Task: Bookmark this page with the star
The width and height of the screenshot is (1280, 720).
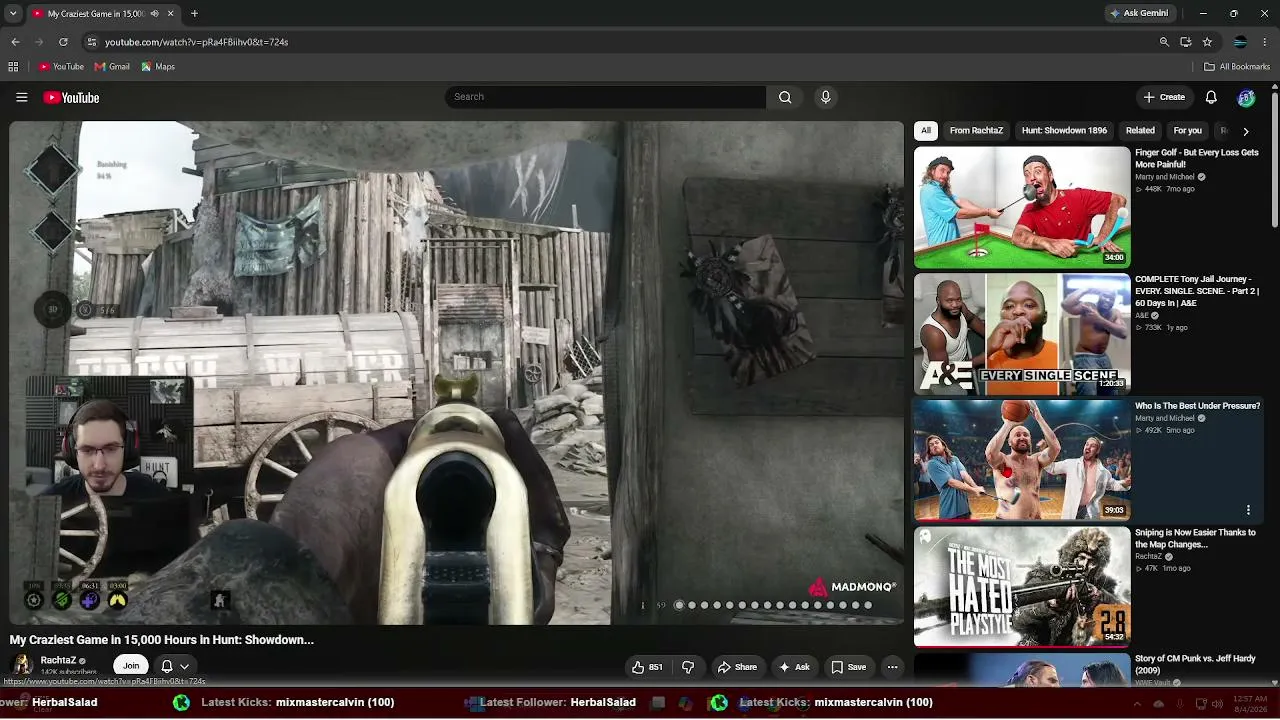Action: point(1207,42)
